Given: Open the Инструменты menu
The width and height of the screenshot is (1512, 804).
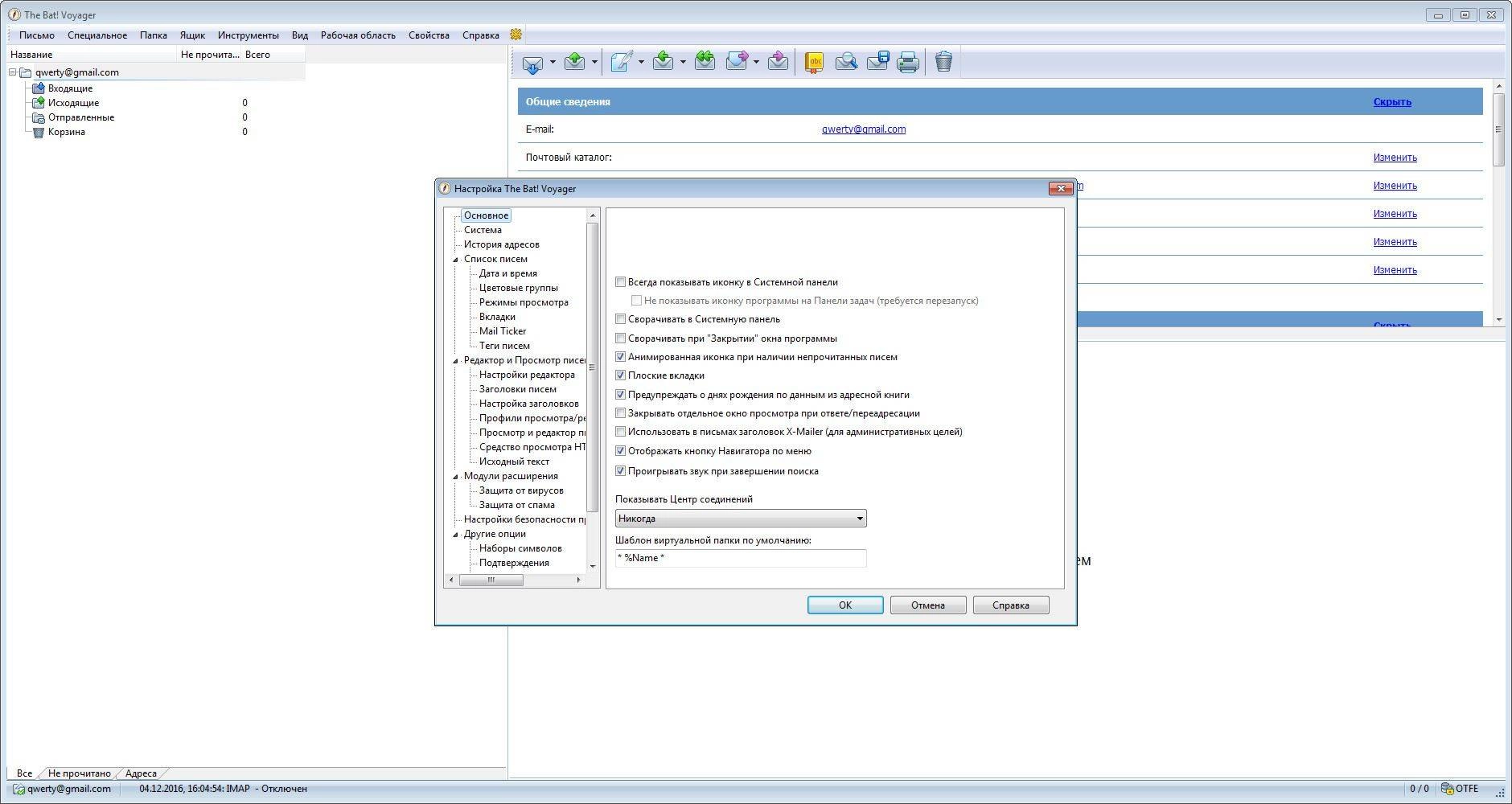Looking at the screenshot, I should pyautogui.click(x=249, y=35).
